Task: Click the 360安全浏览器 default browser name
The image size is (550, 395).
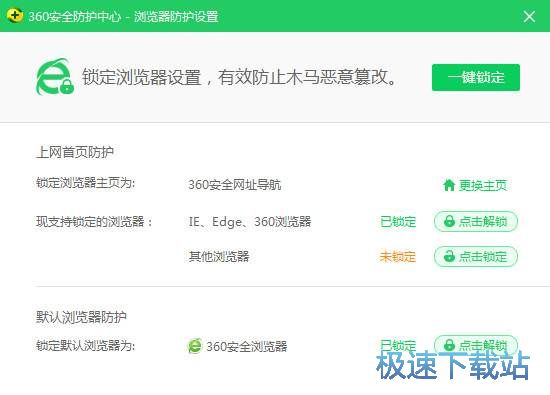Action: [247, 347]
